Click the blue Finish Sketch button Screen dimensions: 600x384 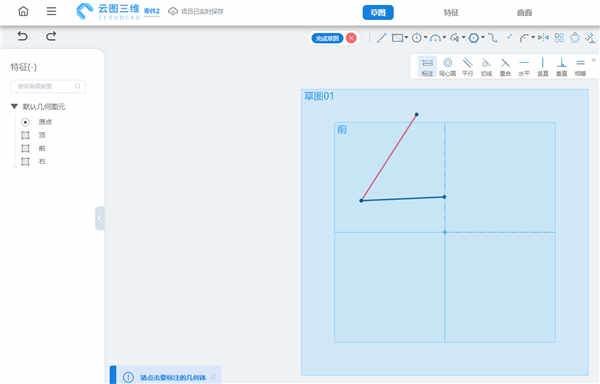[x=327, y=38]
